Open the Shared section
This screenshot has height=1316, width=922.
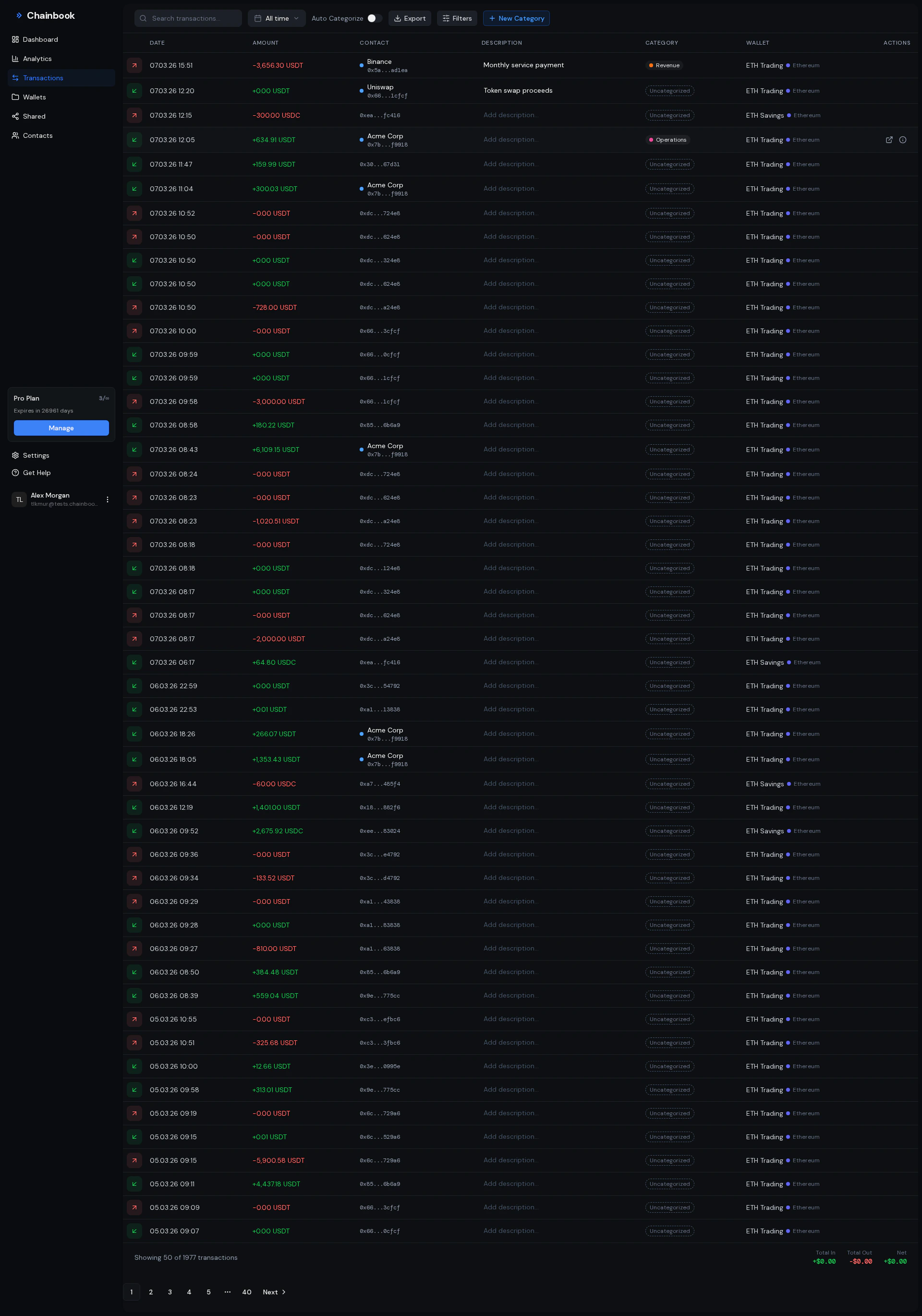tap(33, 116)
